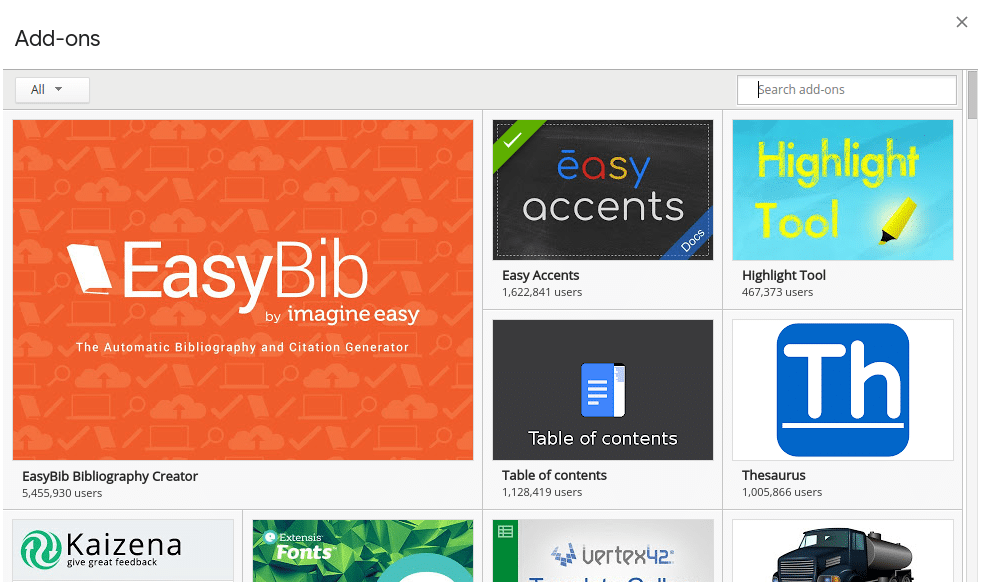
Task: Open the Table of contents add-on thumbnail
Action: [603, 390]
